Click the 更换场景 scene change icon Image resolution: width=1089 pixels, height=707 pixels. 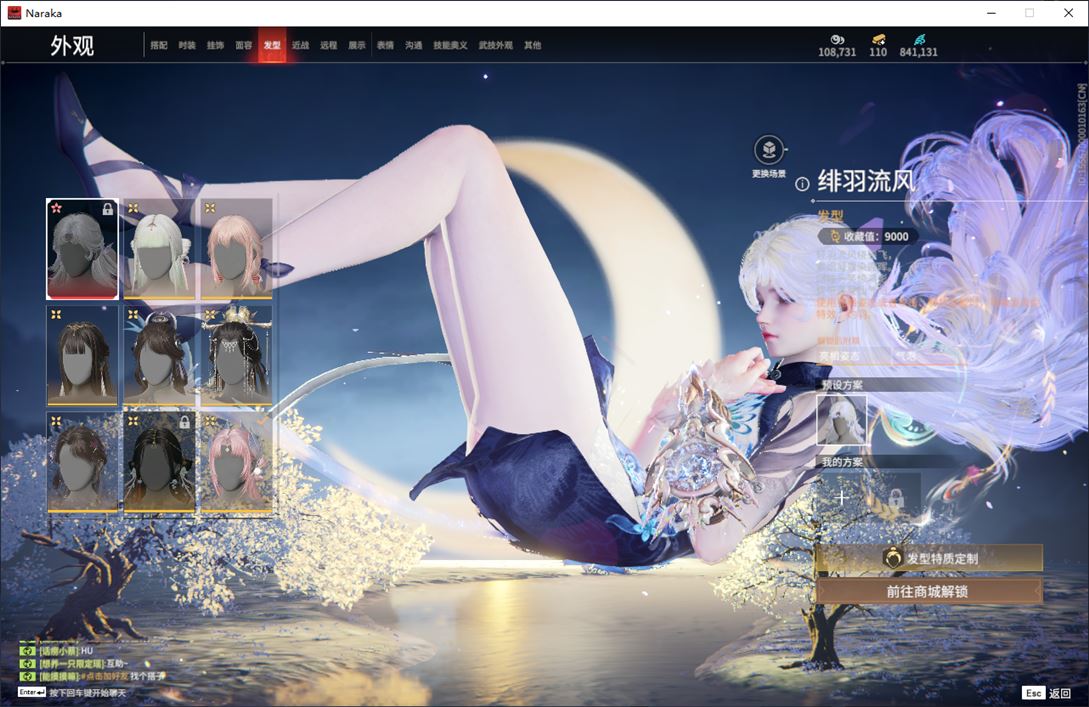(769, 150)
